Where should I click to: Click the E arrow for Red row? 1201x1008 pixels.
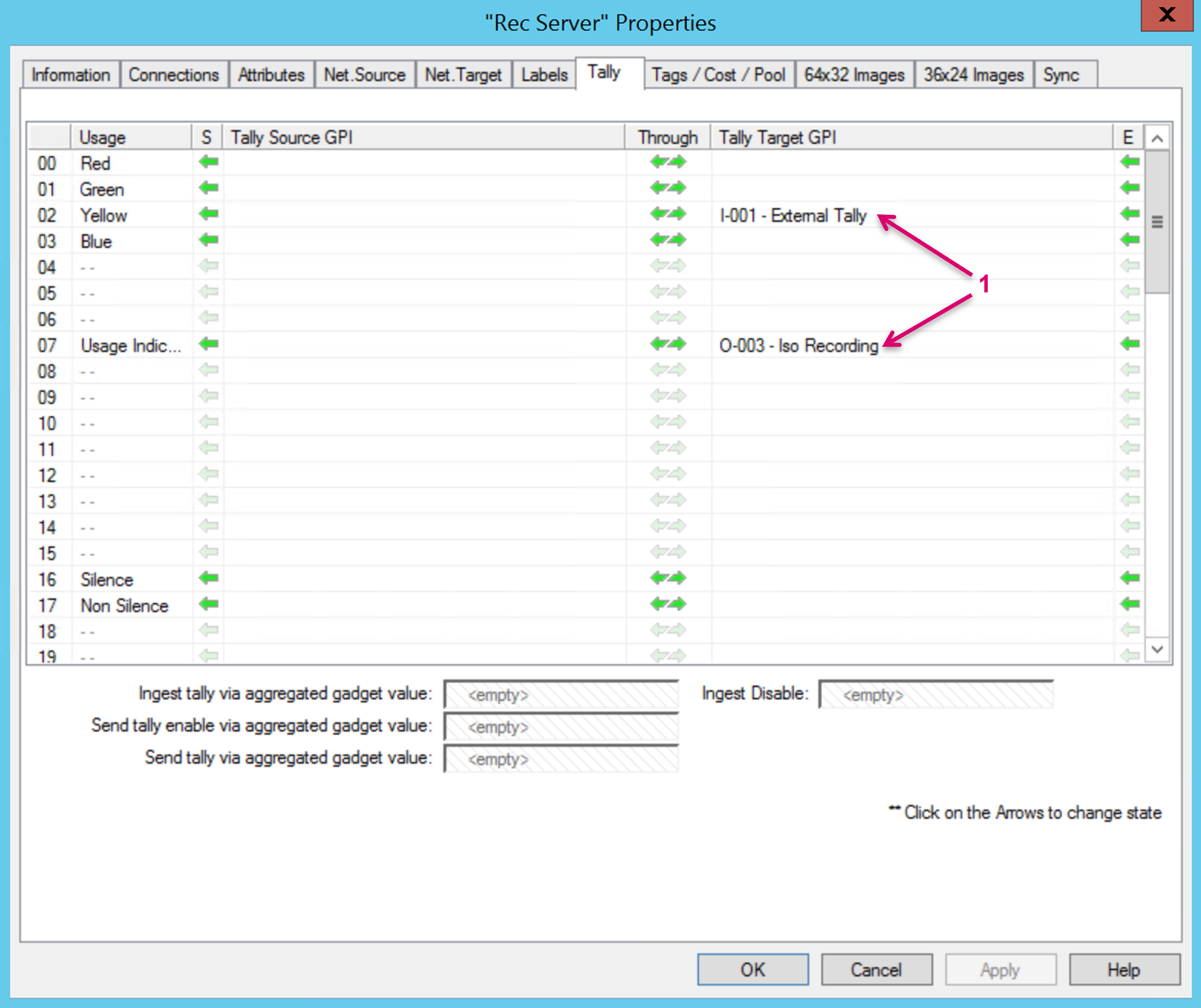[1129, 162]
